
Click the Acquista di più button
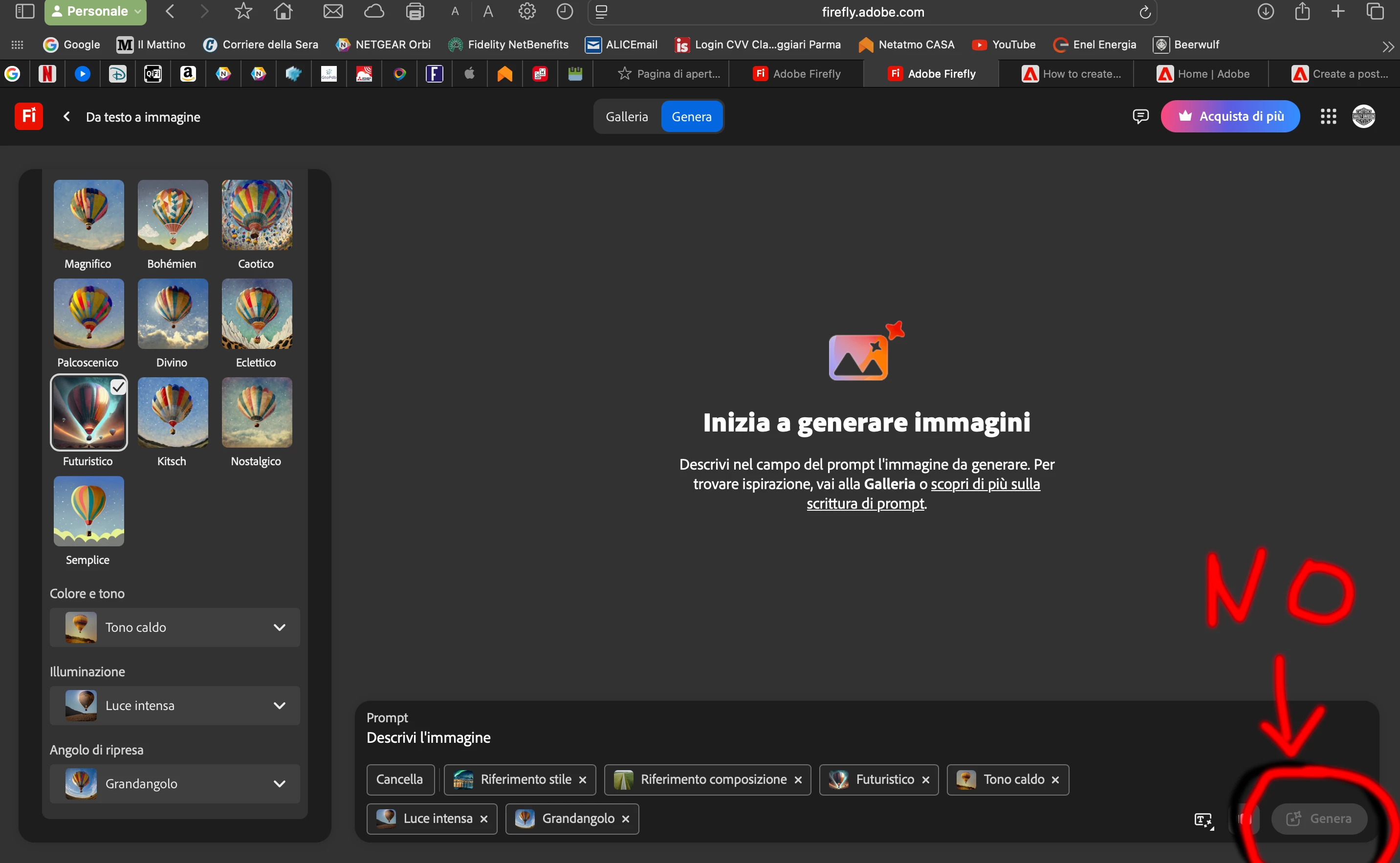pos(1230,116)
